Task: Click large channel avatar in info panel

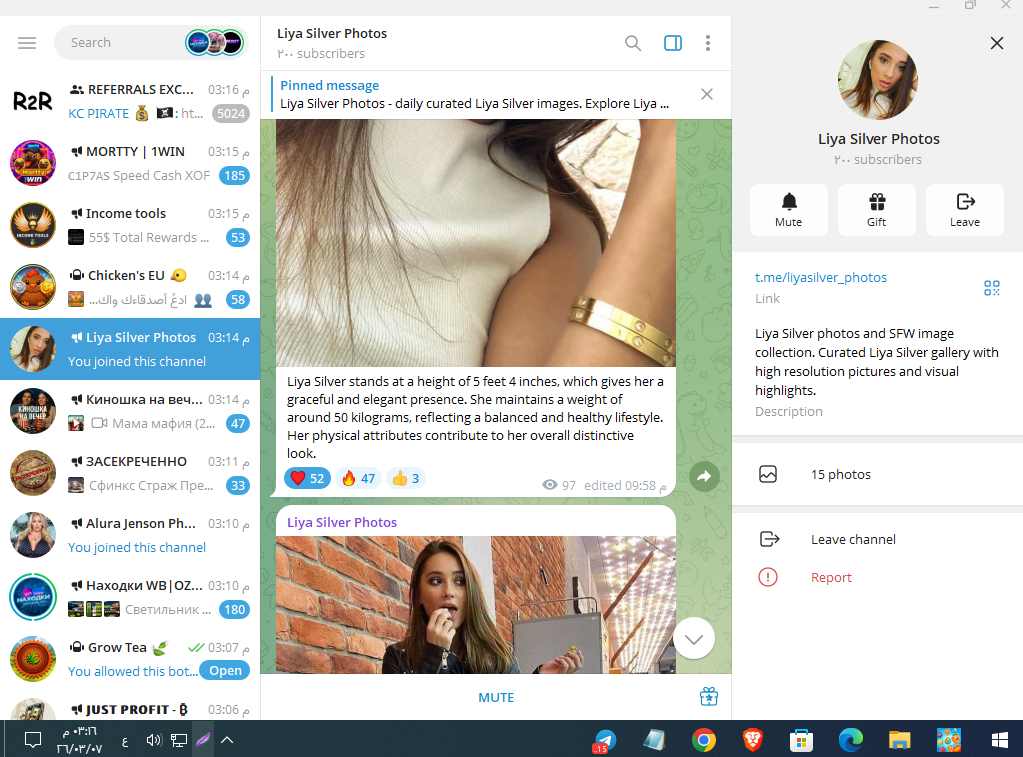Action: pyautogui.click(x=878, y=80)
